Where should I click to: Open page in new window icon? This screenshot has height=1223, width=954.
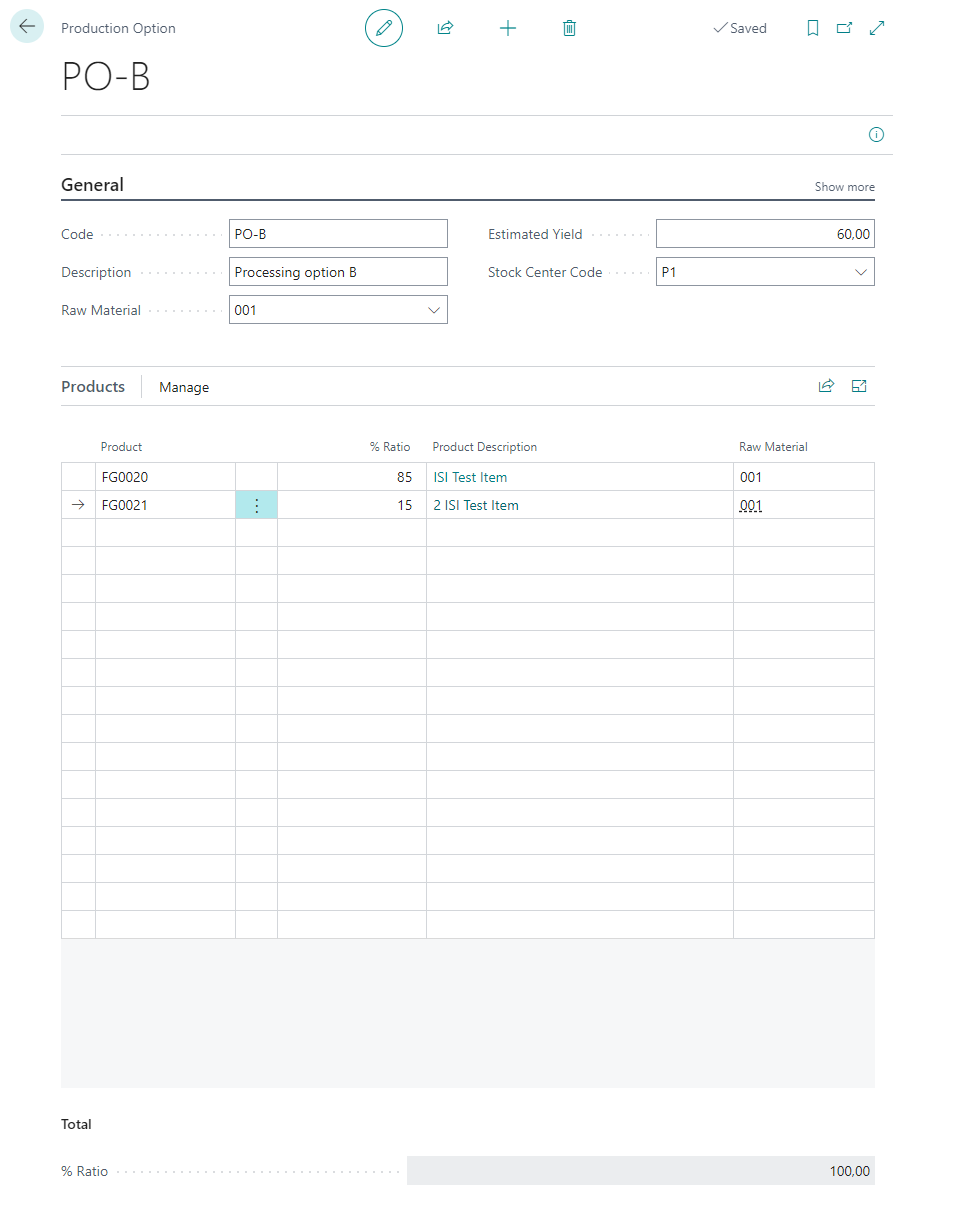coord(844,28)
